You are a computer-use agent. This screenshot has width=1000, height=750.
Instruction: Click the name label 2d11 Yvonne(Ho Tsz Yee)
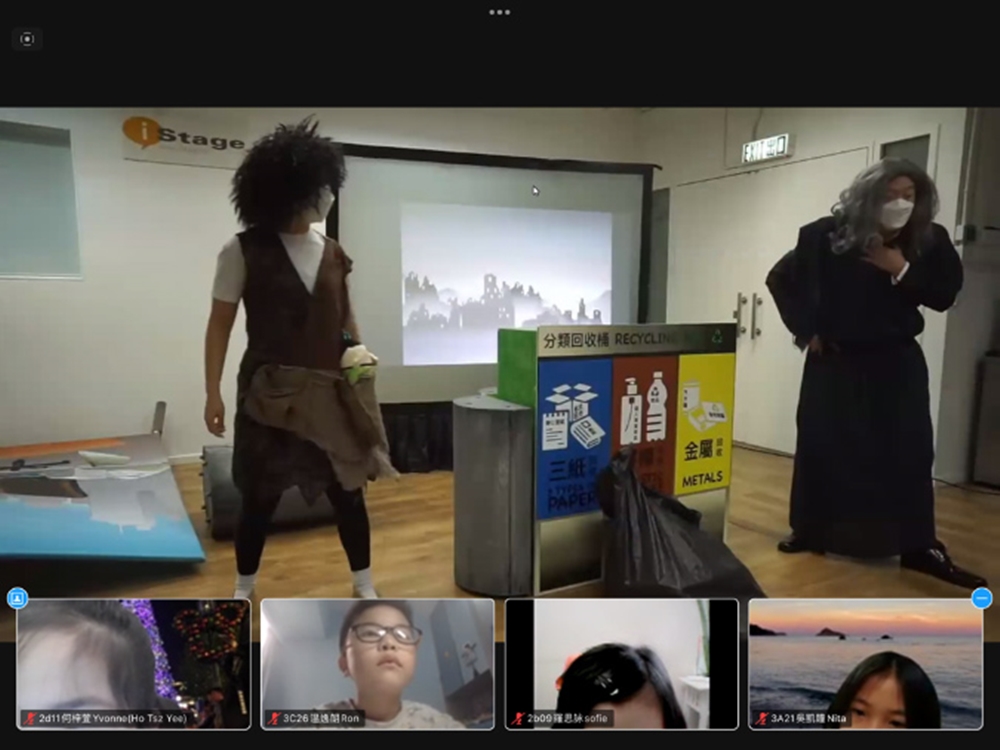coord(112,718)
